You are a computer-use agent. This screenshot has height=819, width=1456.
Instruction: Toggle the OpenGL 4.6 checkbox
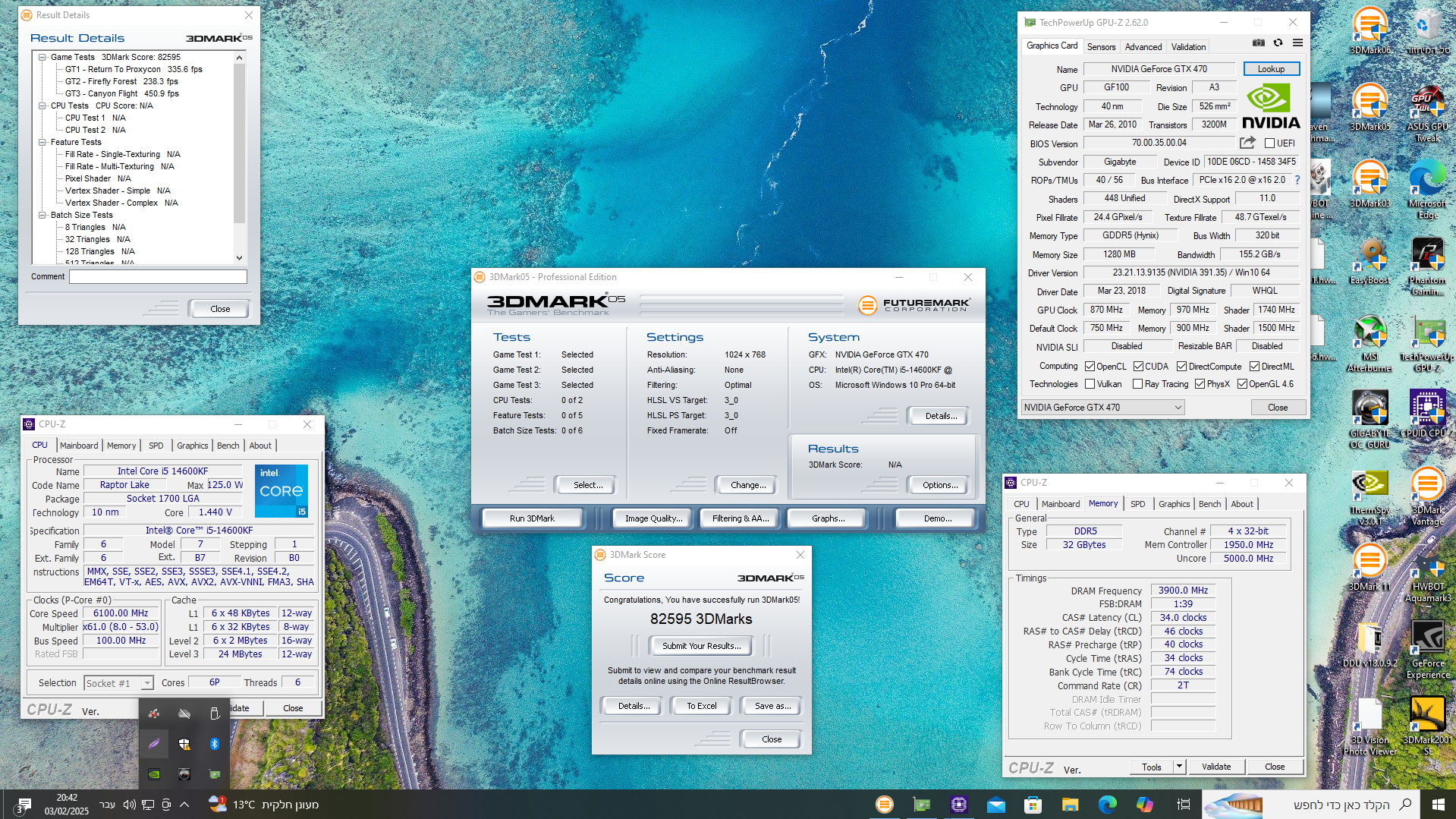click(1242, 384)
